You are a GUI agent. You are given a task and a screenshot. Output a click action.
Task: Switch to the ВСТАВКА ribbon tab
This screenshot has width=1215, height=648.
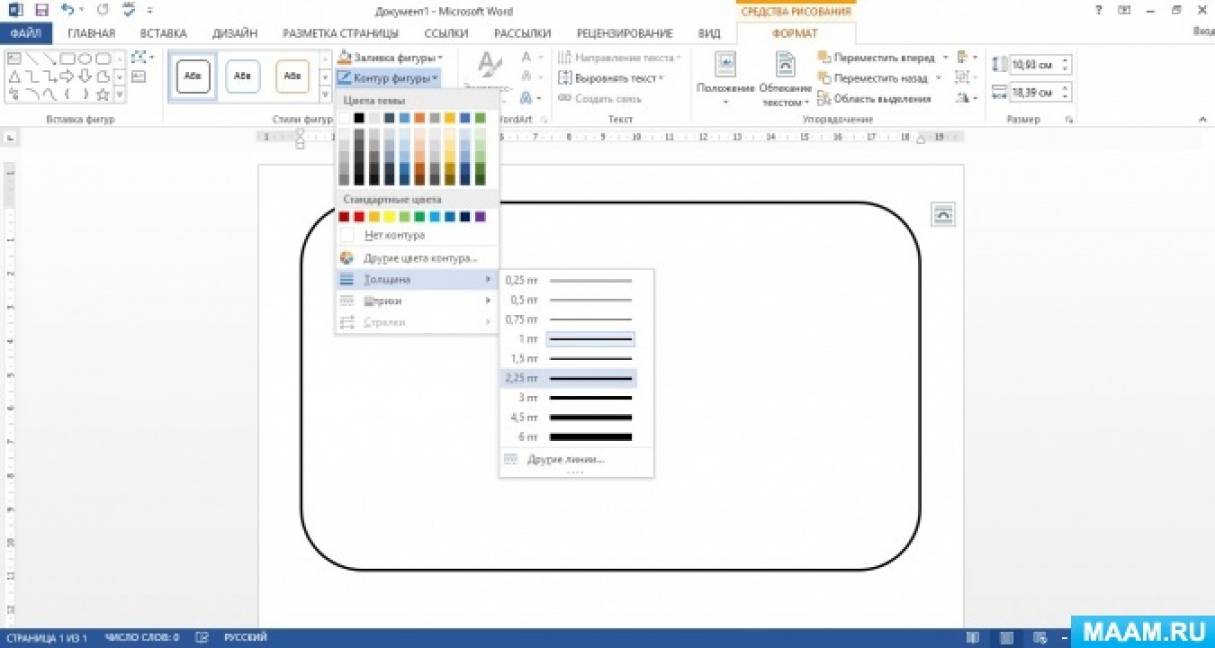(163, 33)
